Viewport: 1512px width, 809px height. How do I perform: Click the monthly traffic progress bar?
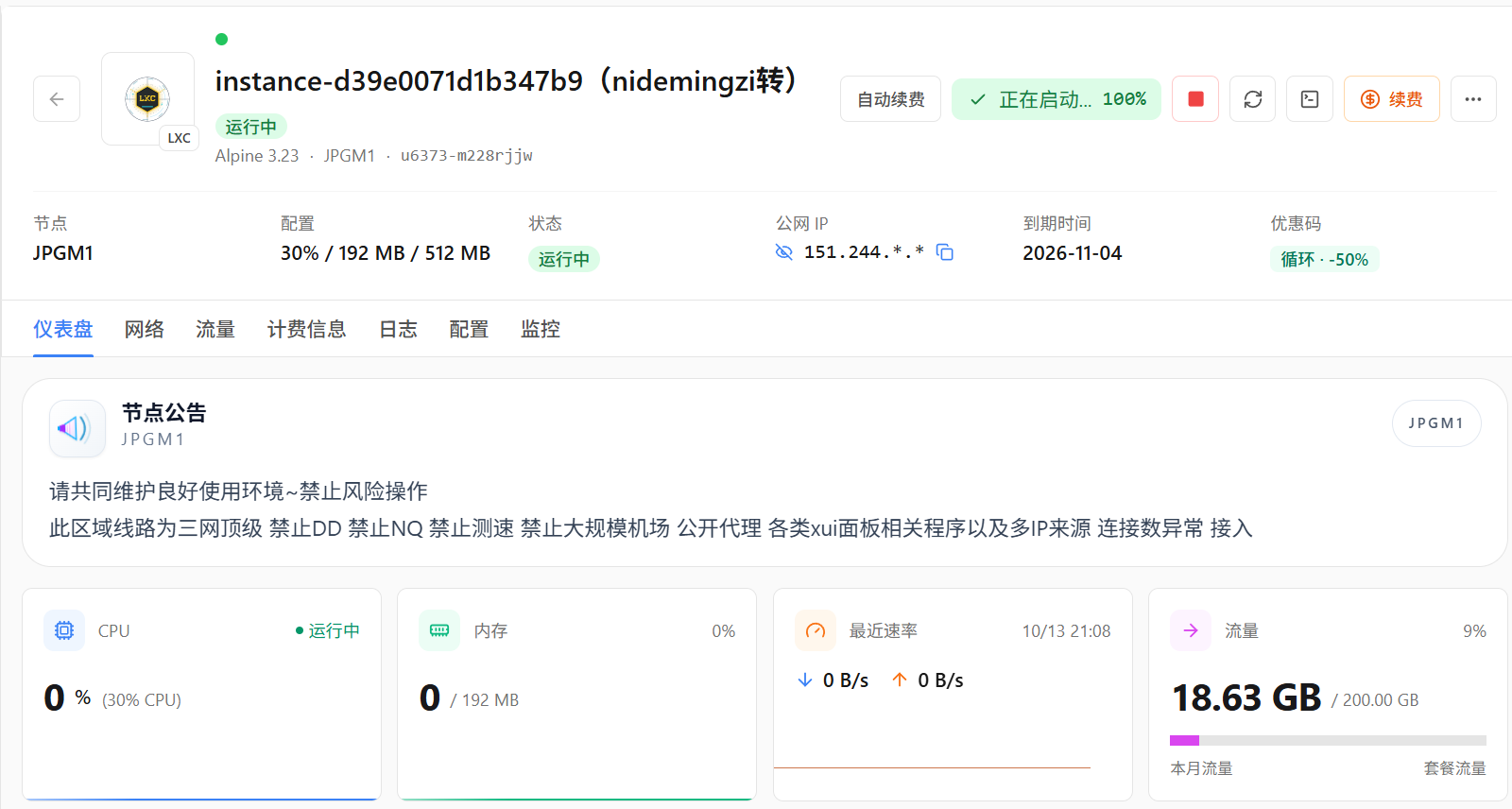(x=1328, y=741)
